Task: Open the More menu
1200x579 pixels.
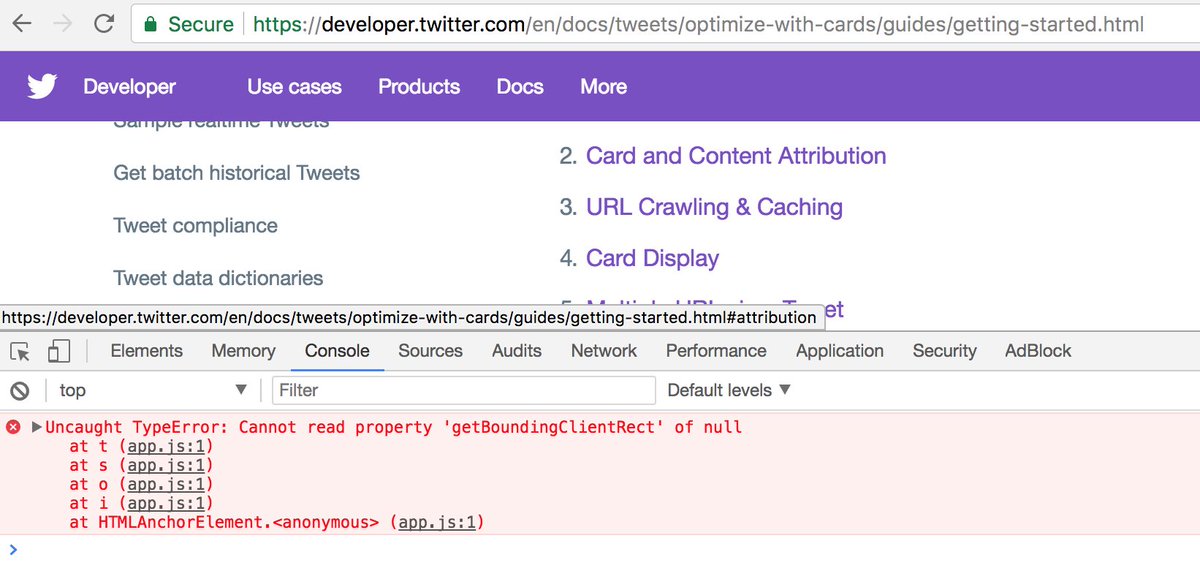Action: 604,87
